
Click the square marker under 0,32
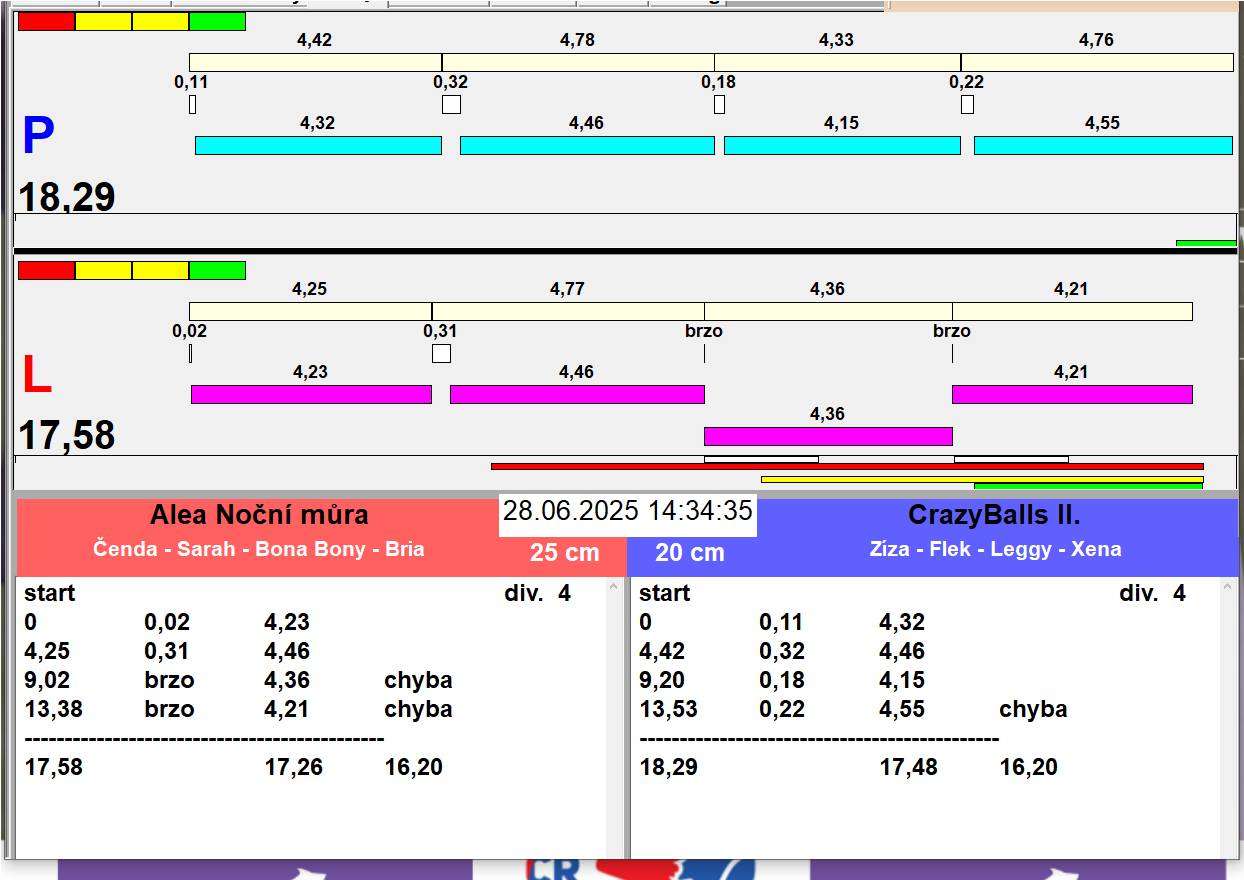coord(451,104)
